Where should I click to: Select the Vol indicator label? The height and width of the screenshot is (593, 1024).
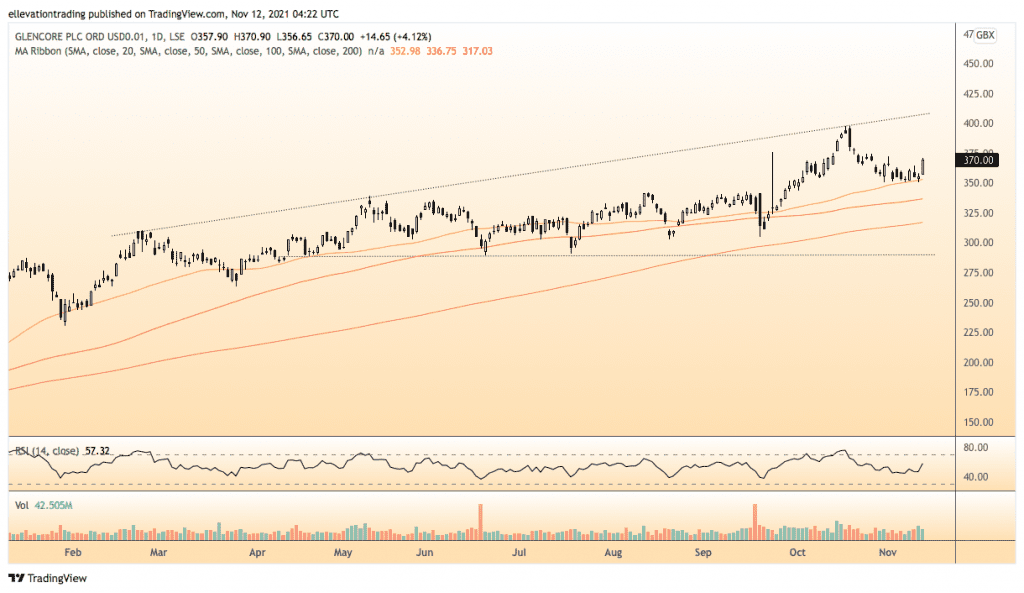tap(22, 505)
